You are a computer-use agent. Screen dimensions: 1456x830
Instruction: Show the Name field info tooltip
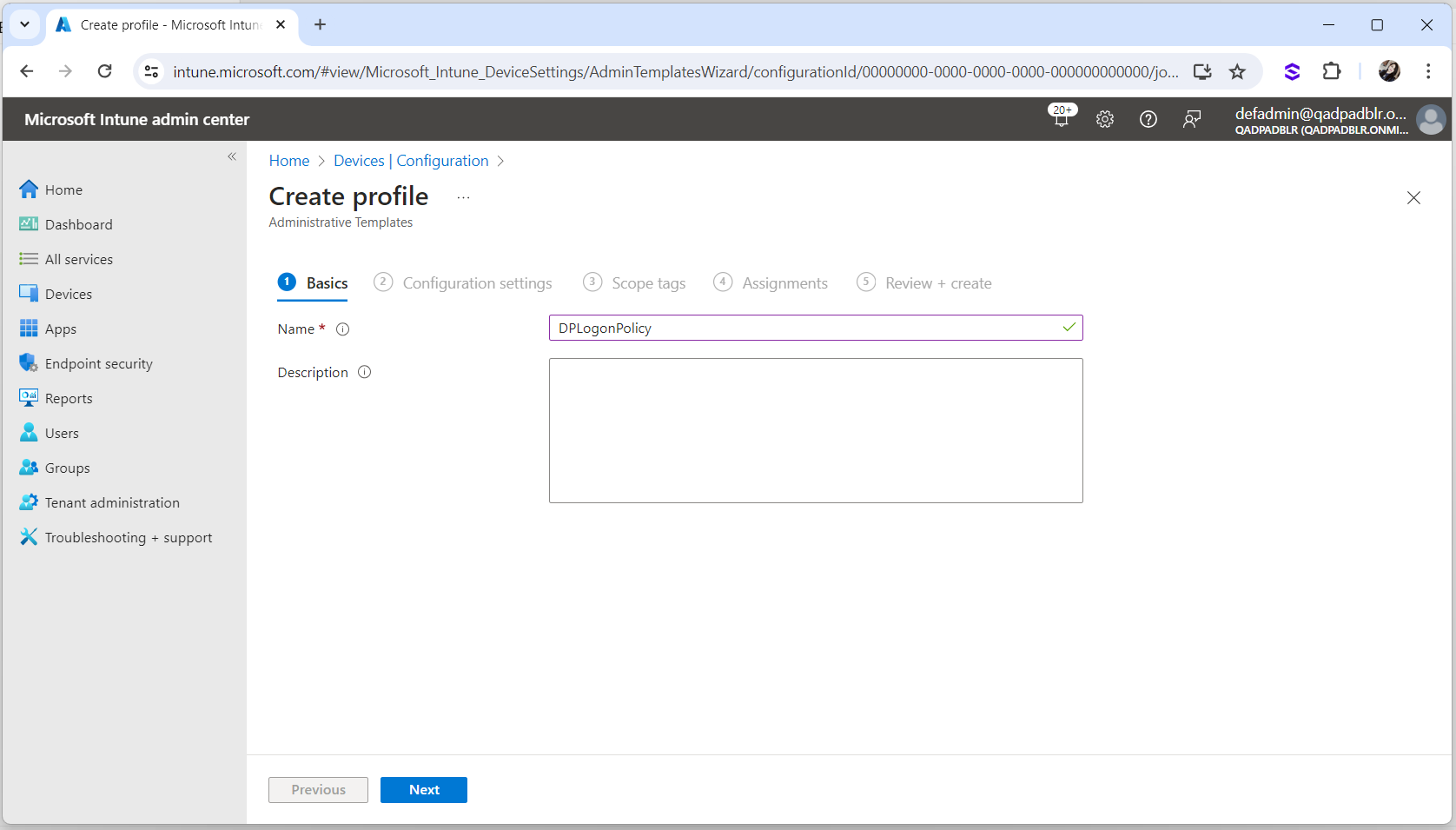point(343,329)
